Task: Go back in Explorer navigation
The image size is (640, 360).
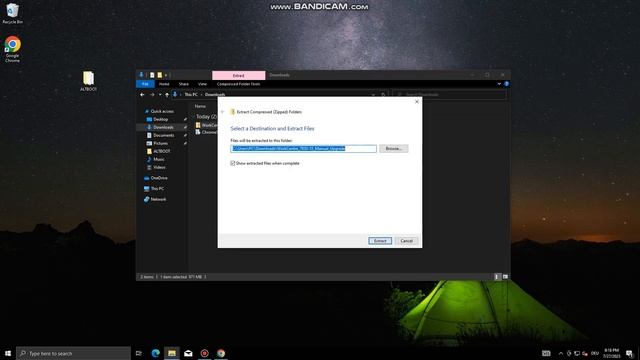Action: (142, 95)
